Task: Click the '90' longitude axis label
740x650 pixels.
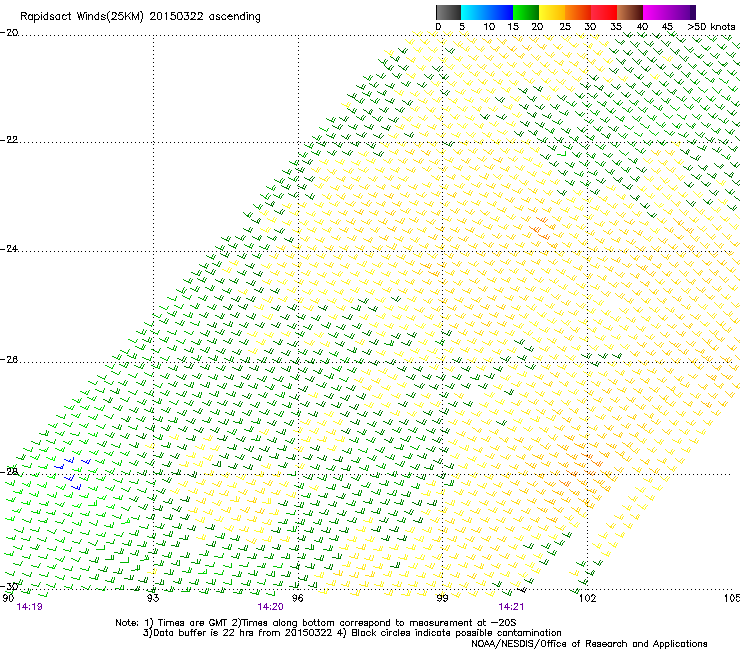Action: tap(8, 598)
